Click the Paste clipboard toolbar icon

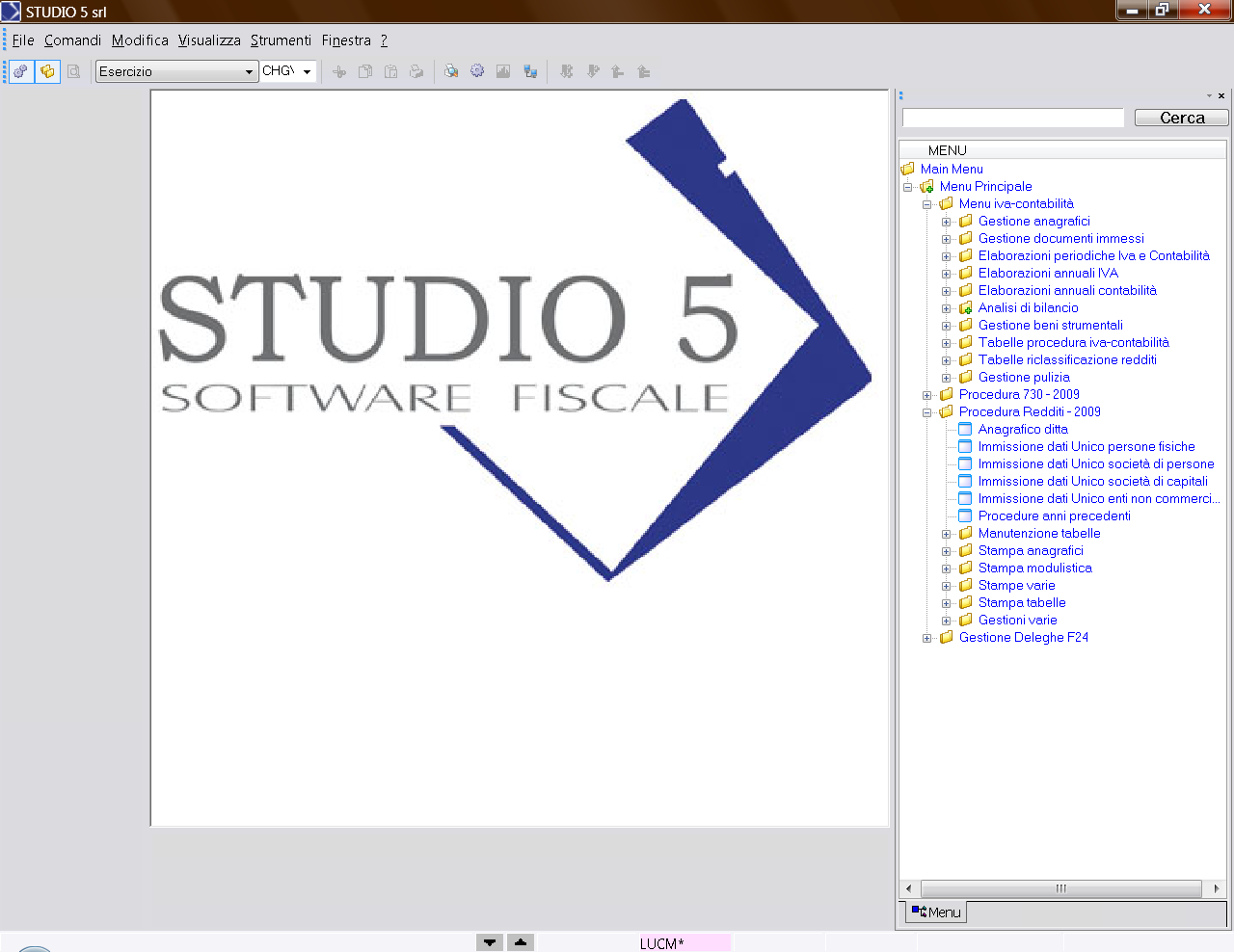pyautogui.click(x=390, y=71)
